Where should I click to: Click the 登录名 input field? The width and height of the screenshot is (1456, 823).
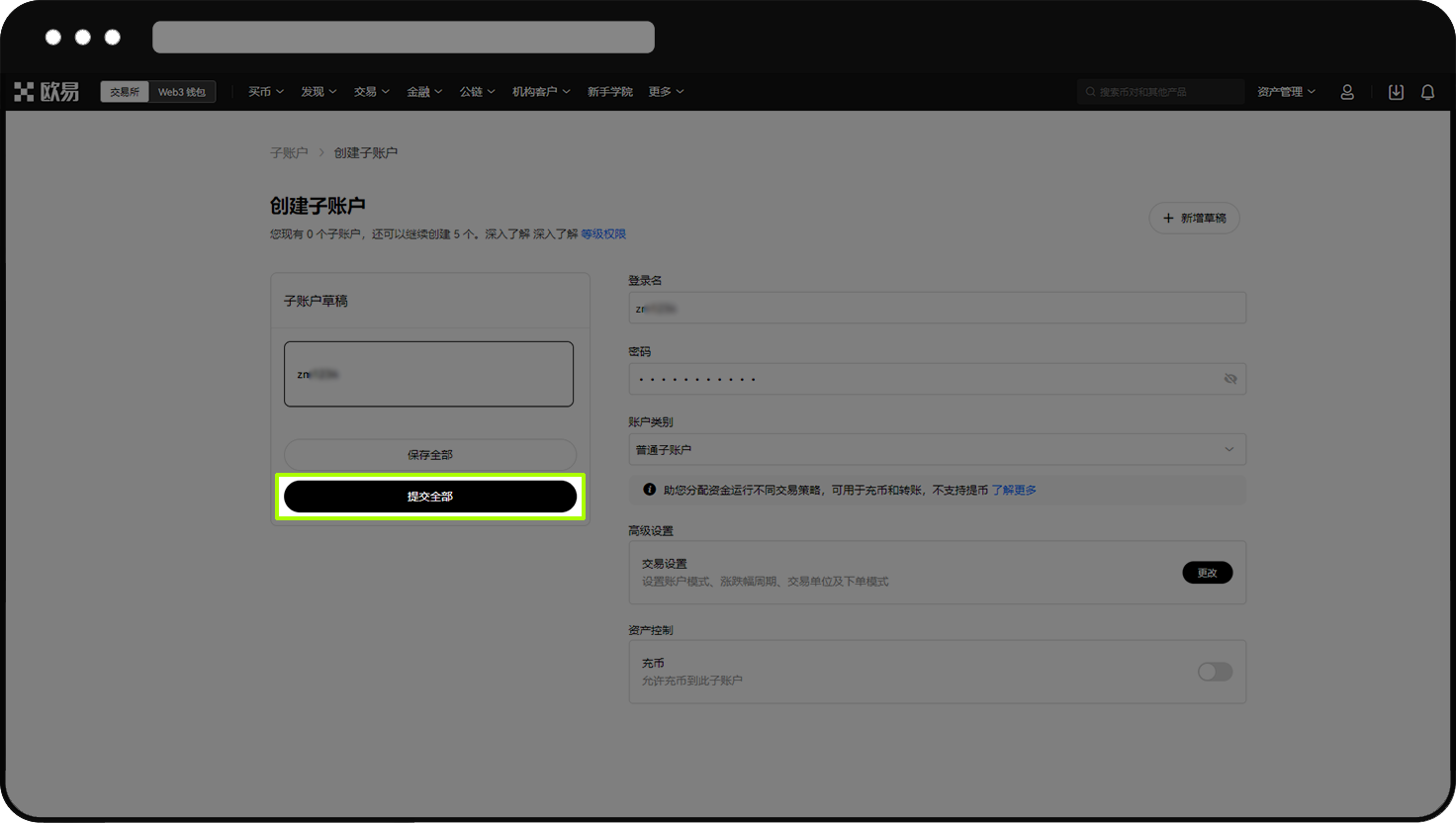click(937, 308)
